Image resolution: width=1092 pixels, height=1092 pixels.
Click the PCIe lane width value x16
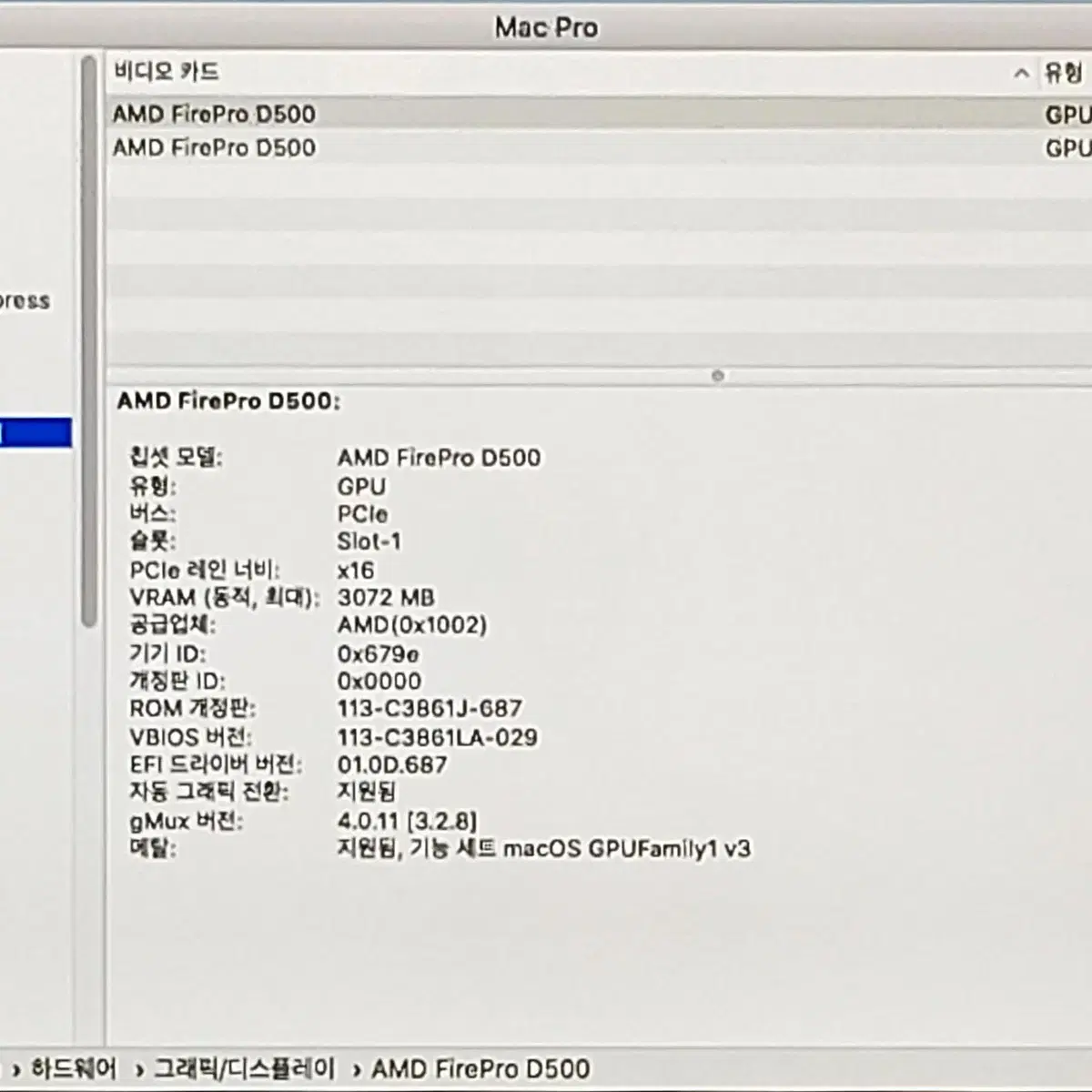355,571
